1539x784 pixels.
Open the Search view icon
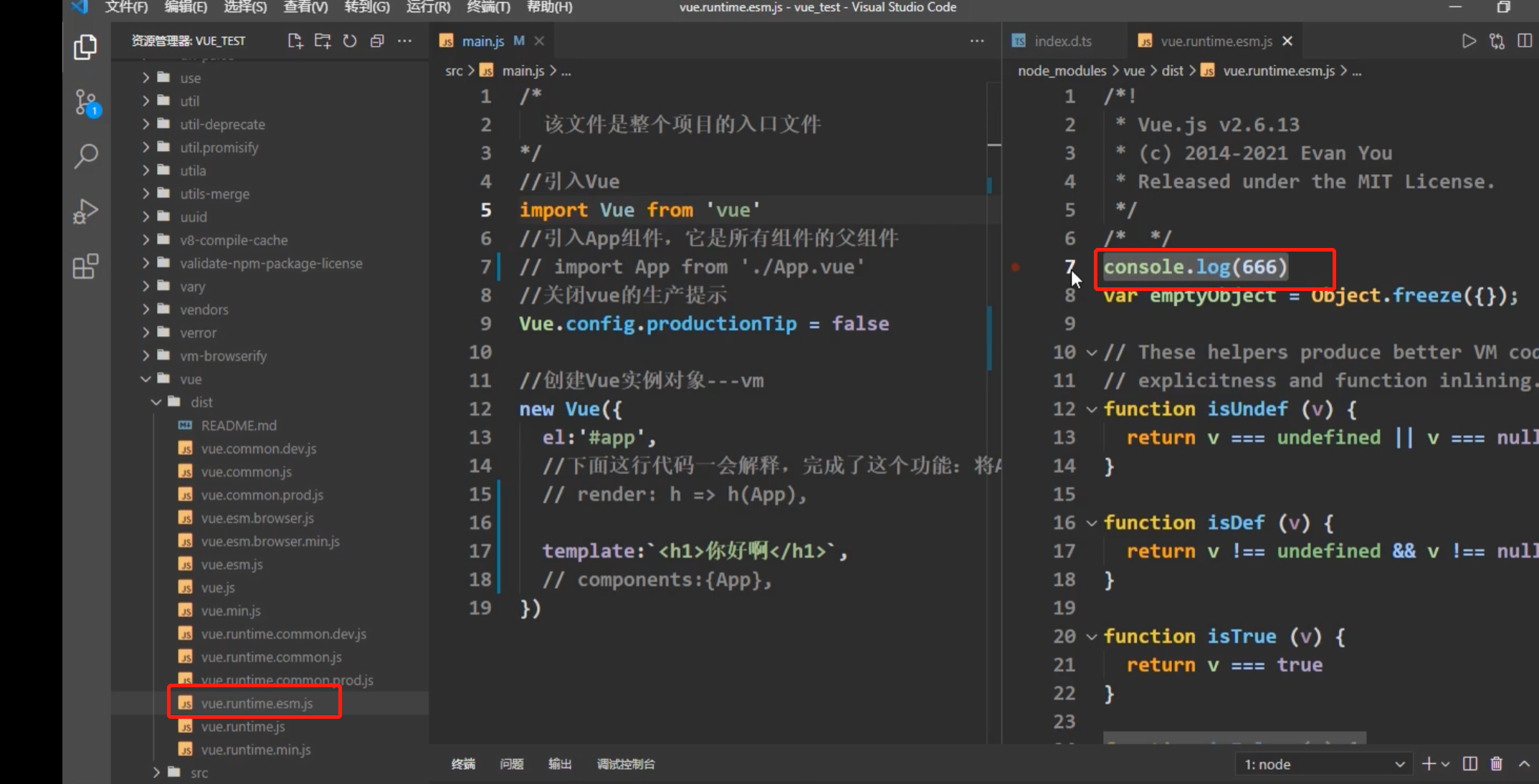(x=86, y=156)
